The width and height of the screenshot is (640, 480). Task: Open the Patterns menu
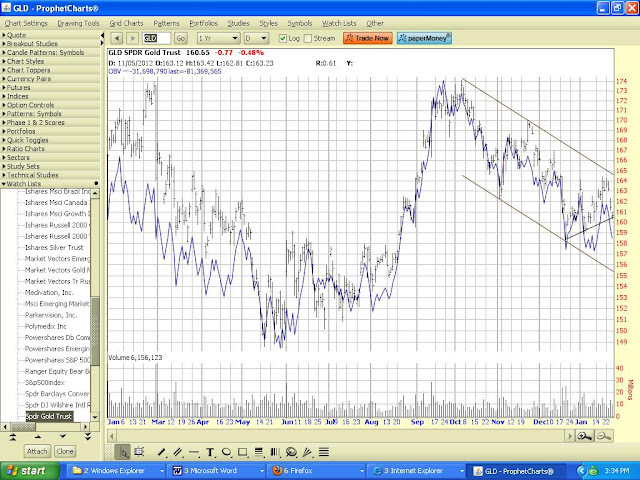tap(166, 23)
